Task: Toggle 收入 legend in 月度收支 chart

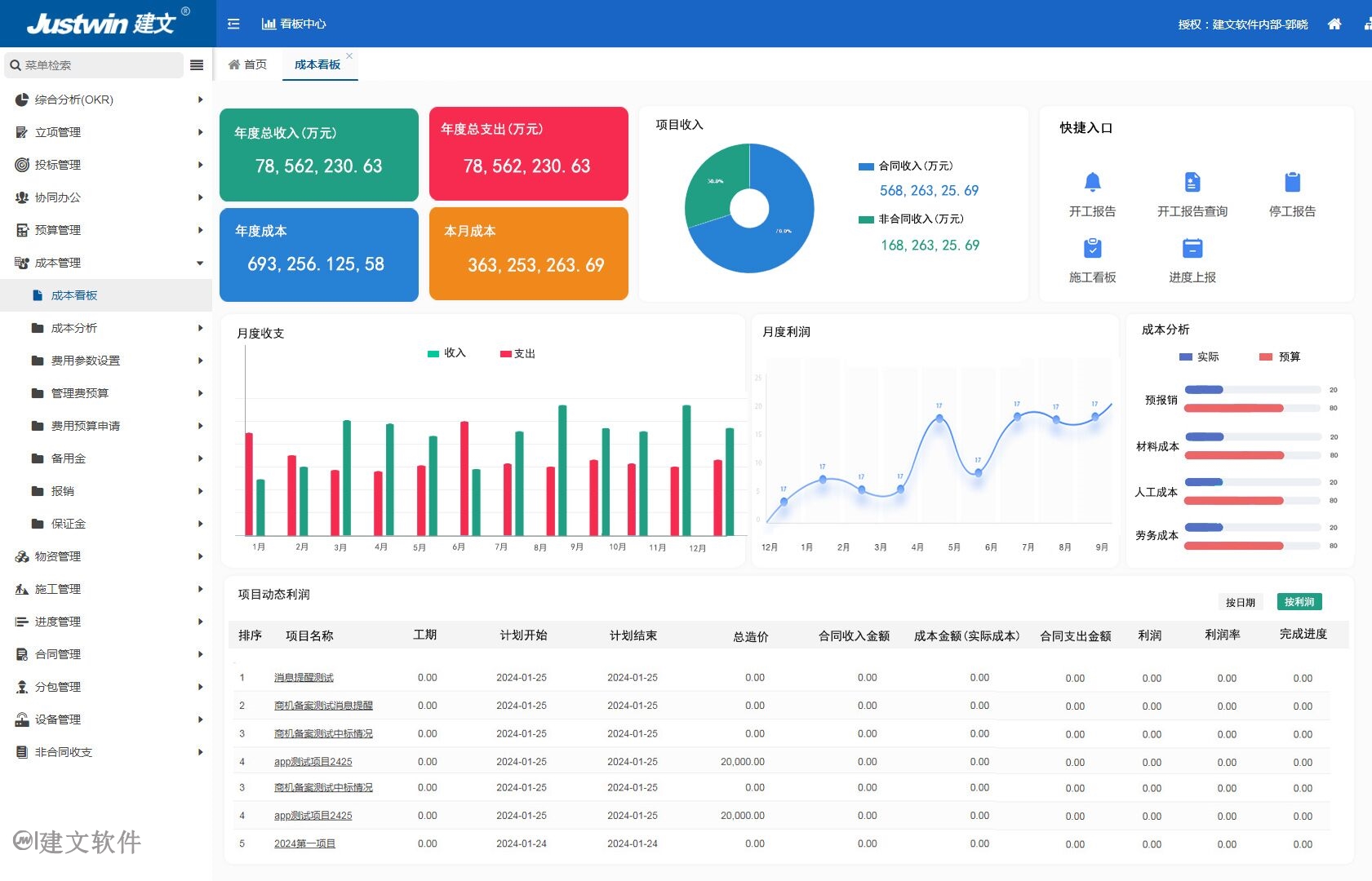Action: [x=446, y=353]
